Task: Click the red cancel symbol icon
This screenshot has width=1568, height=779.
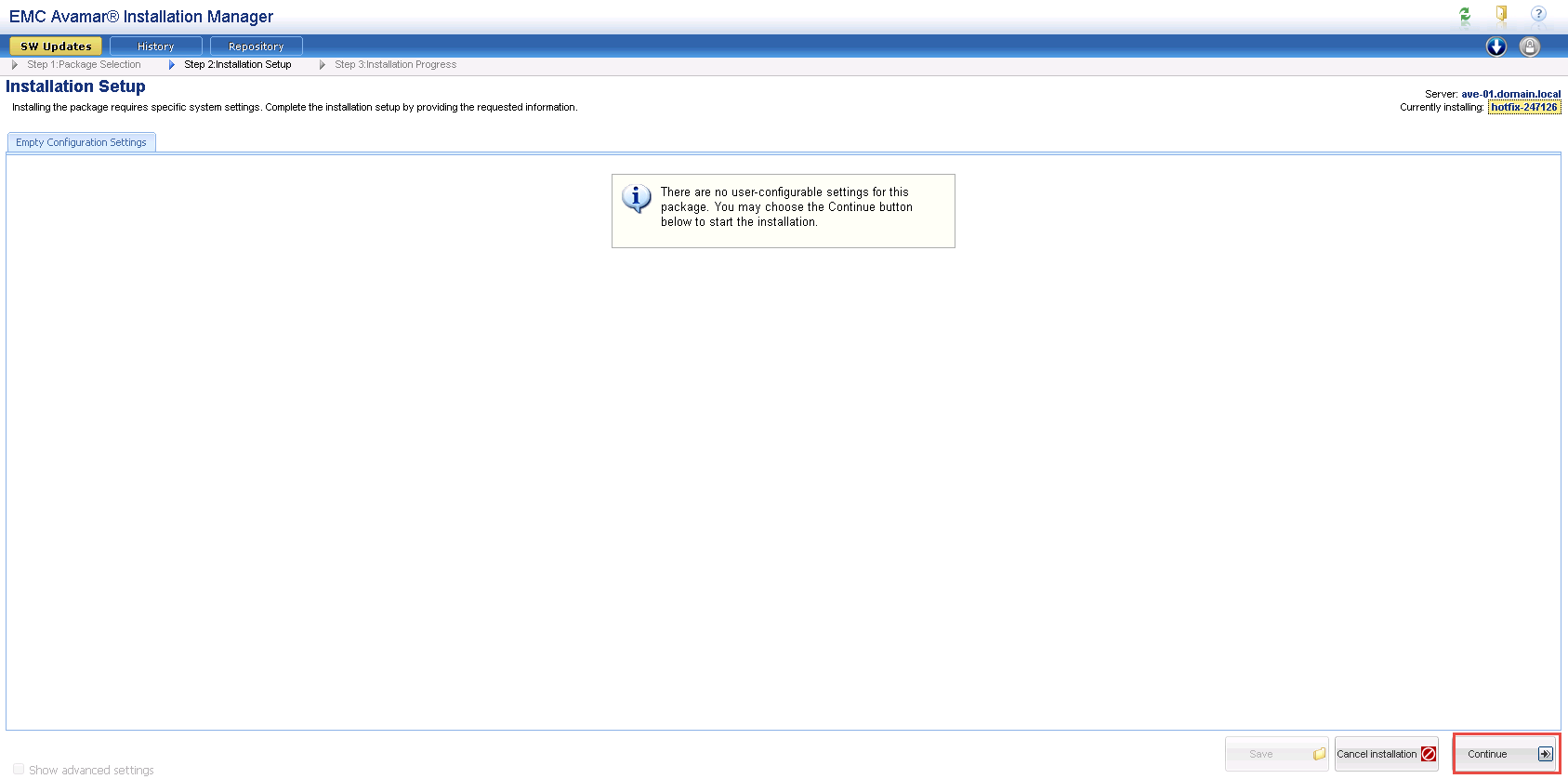Action: point(1429,754)
